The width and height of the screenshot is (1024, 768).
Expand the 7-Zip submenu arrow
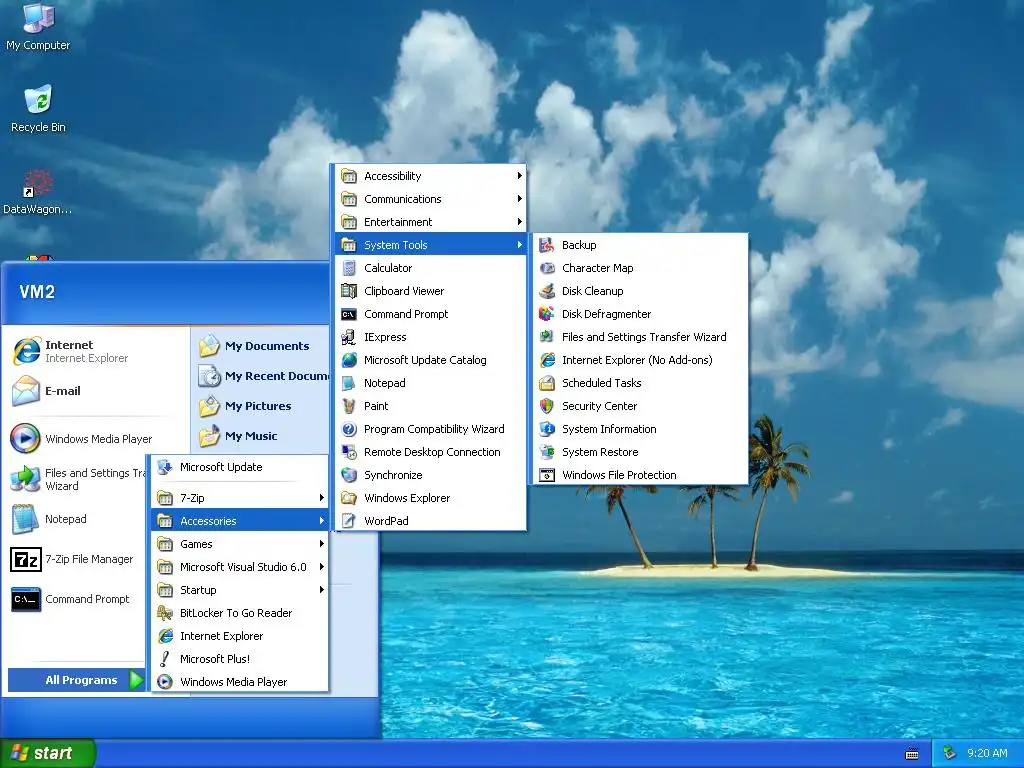tap(321, 498)
